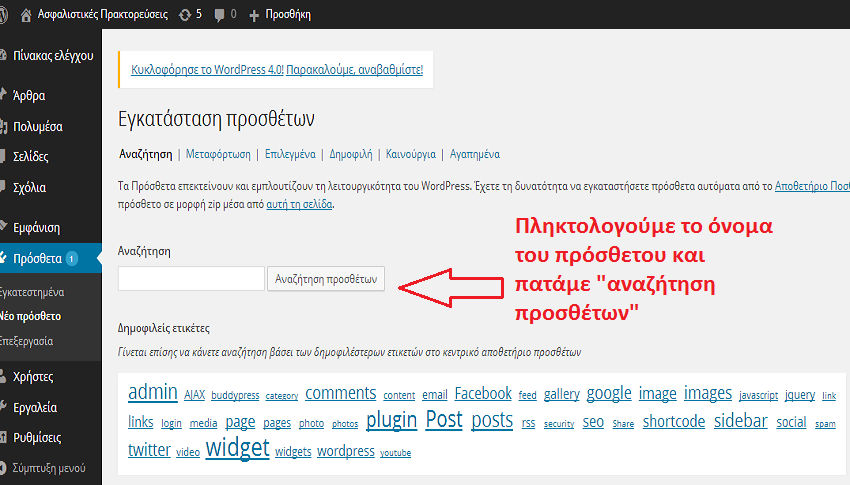Click the jquery tag

[x=800, y=395]
